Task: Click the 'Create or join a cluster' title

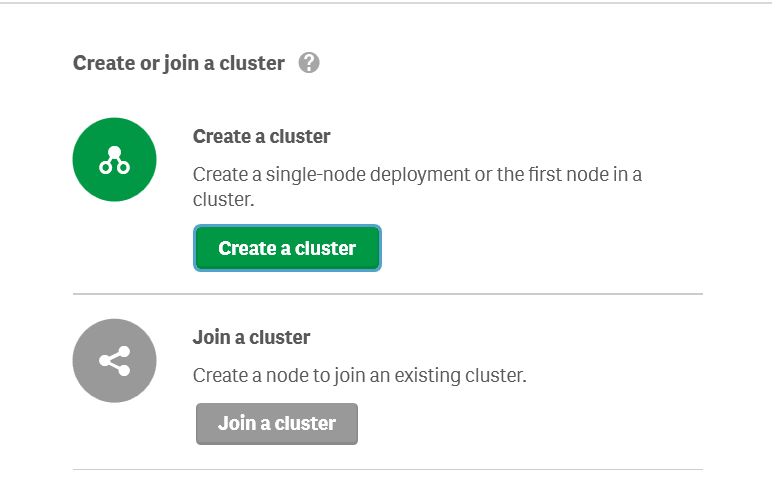Action: point(179,63)
